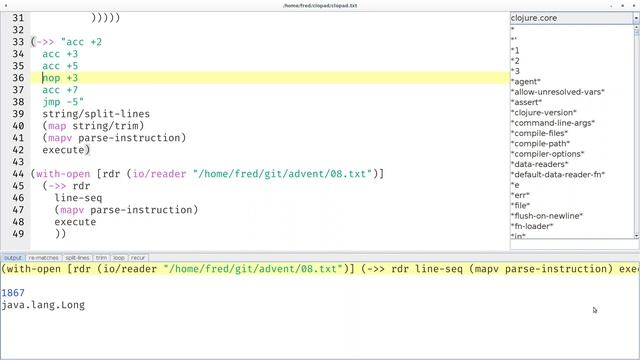Image resolution: width=640 pixels, height=360 pixels.
Task: Click 'line-seq' on line 46
Action: click(x=78, y=198)
